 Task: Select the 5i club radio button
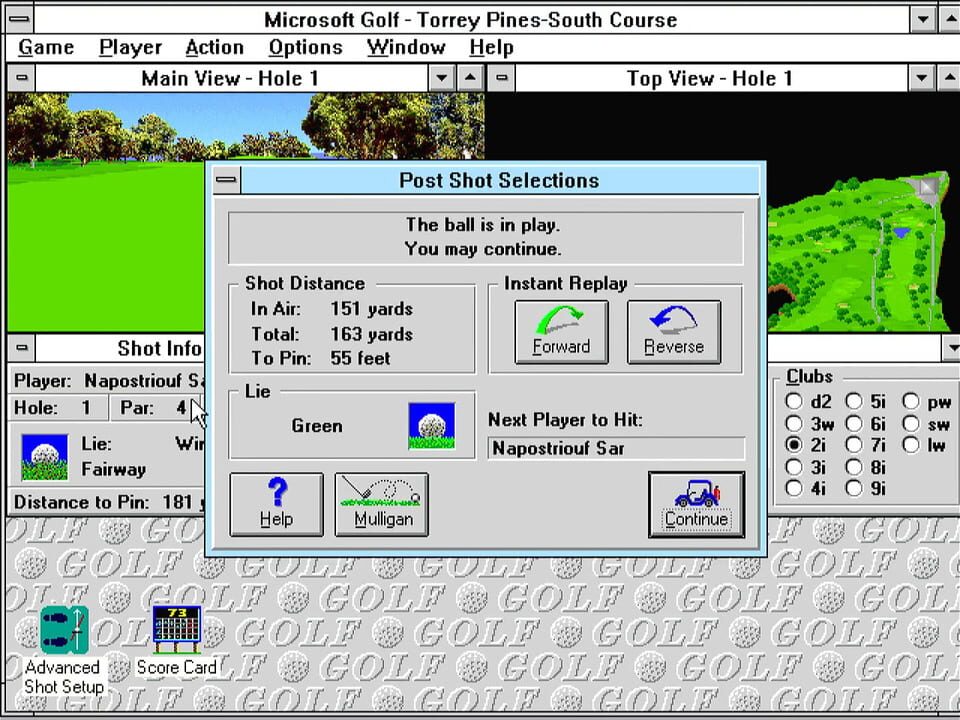(x=854, y=402)
